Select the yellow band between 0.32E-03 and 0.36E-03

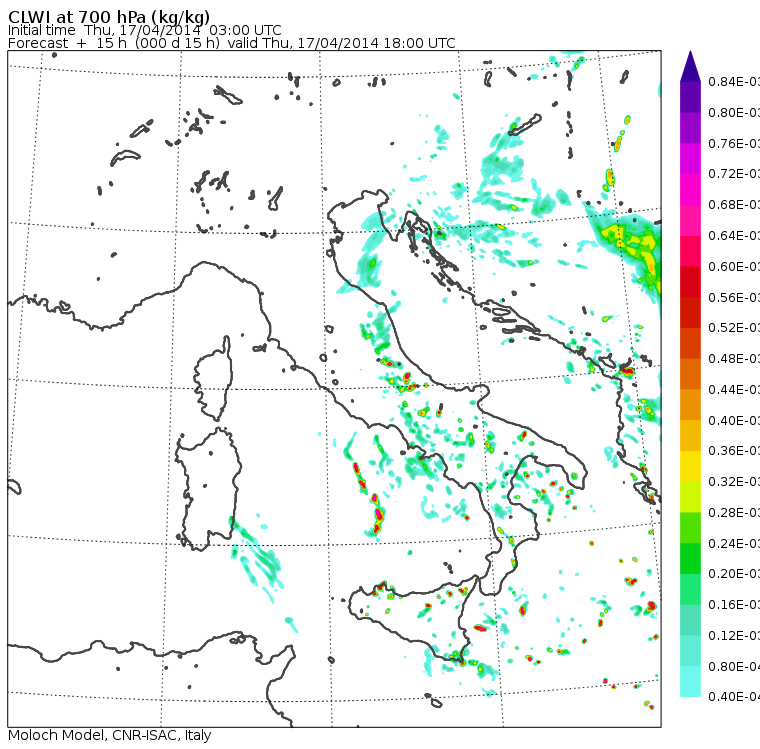pos(690,466)
